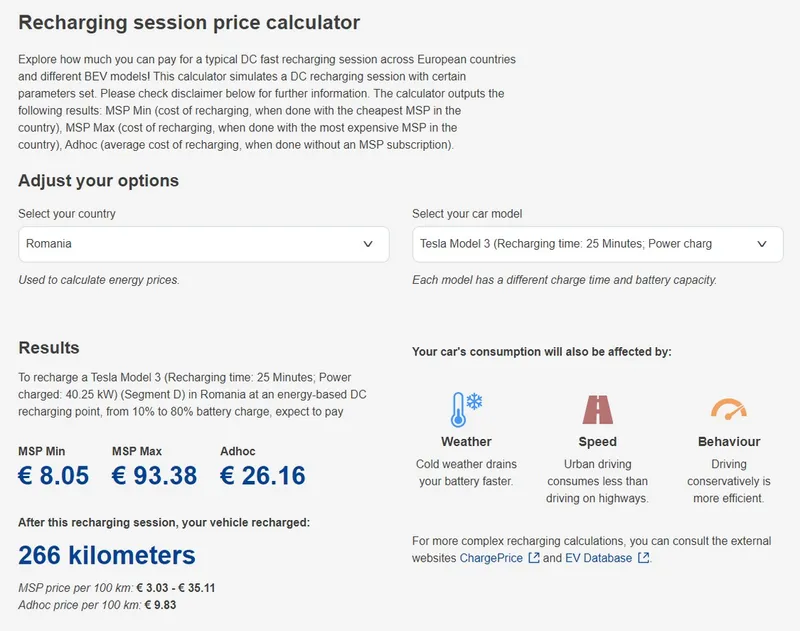Click the MSP Max price € 93.38
Image resolution: width=800 pixels, height=631 pixels.
[154, 475]
